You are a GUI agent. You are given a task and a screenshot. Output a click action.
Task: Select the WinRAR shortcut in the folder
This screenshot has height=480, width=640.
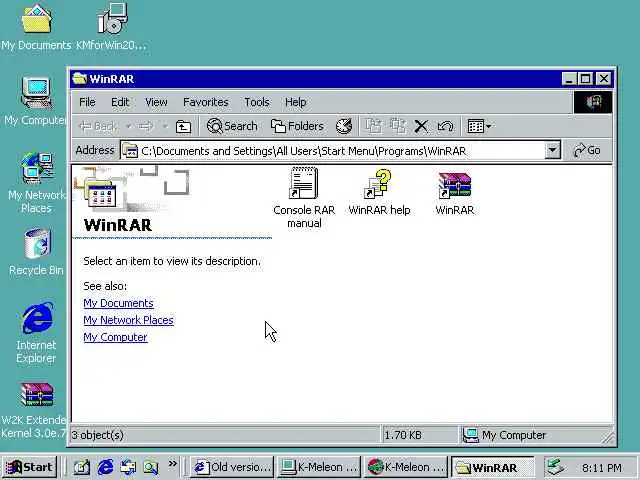click(454, 193)
